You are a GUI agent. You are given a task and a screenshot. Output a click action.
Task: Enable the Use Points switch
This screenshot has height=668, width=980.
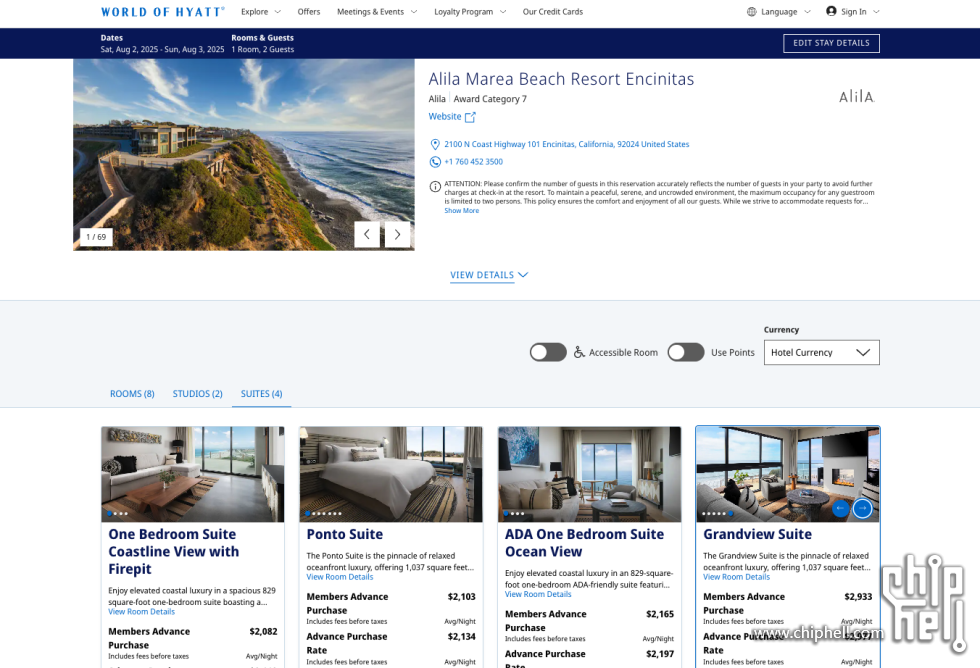[x=686, y=352]
